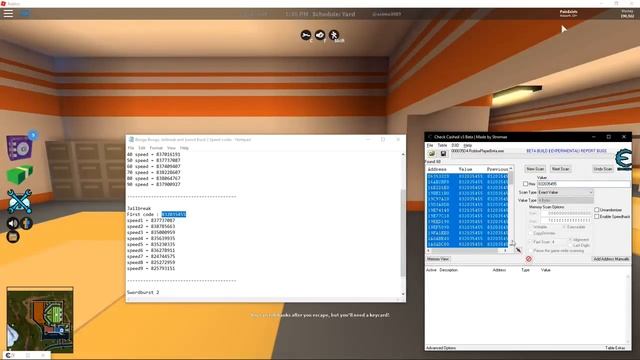Open the purple safe icon
The image size is (640, 360).
point(19,148)
